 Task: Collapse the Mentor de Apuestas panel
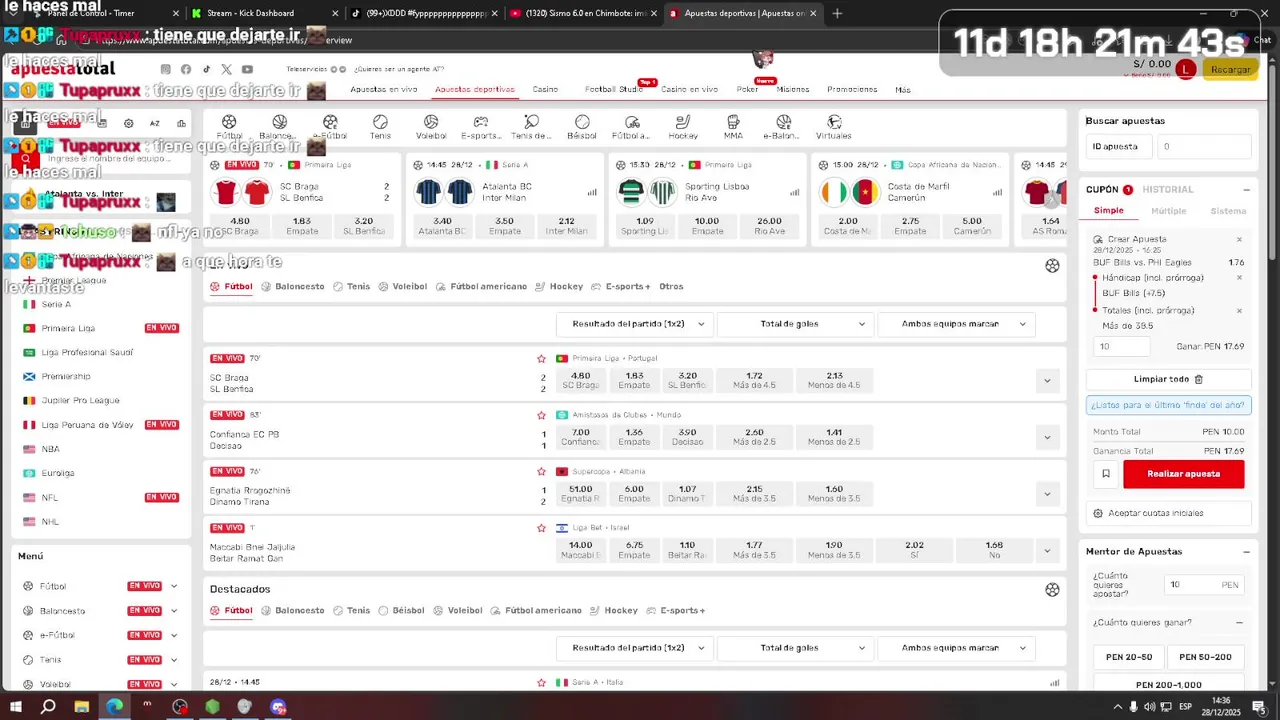point(1246,552)
